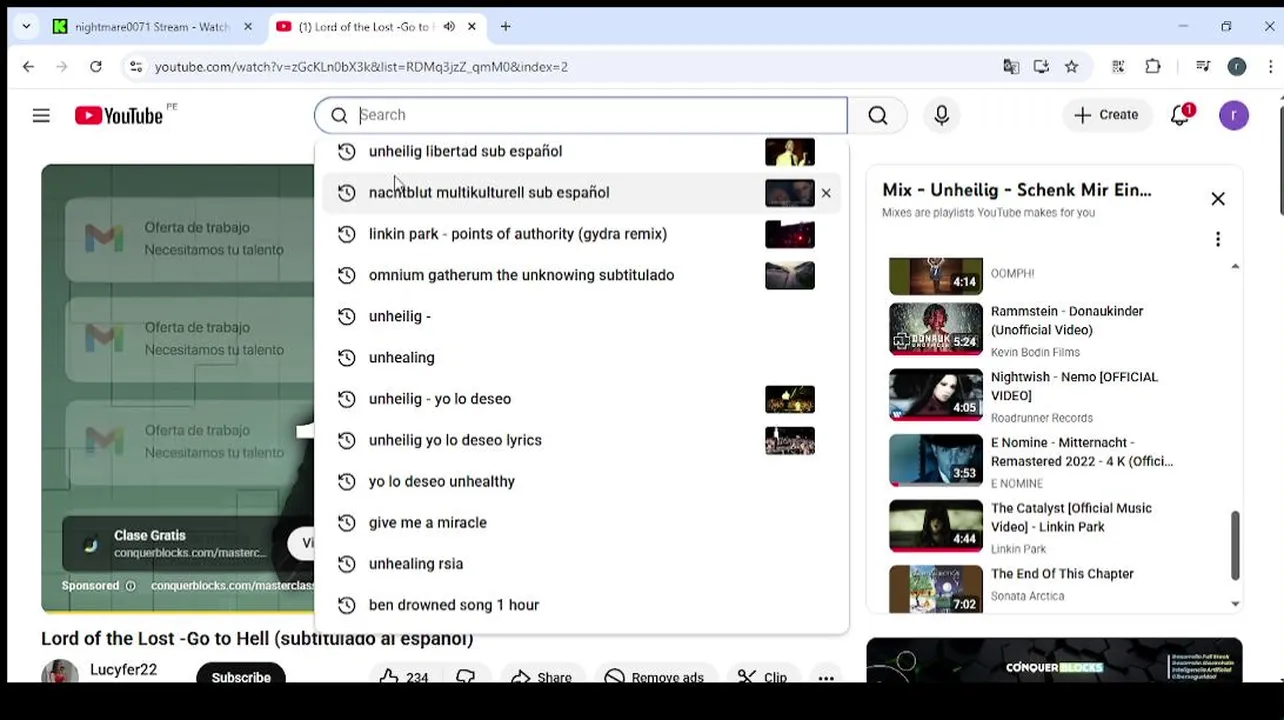
Task: Go back with the browser back arrow
Action: pyautogui.click(x=28, y=67)
